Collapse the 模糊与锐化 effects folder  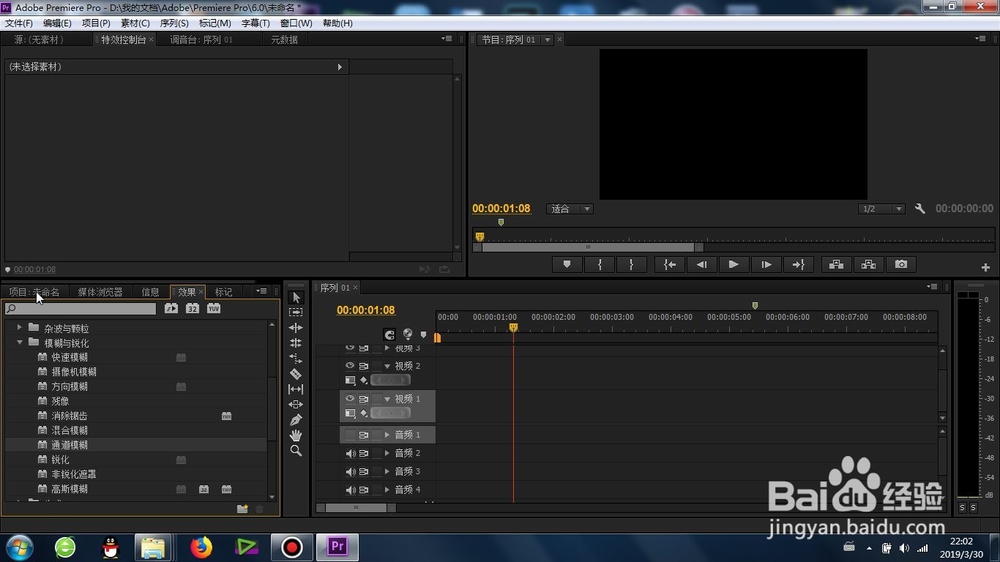19,343
